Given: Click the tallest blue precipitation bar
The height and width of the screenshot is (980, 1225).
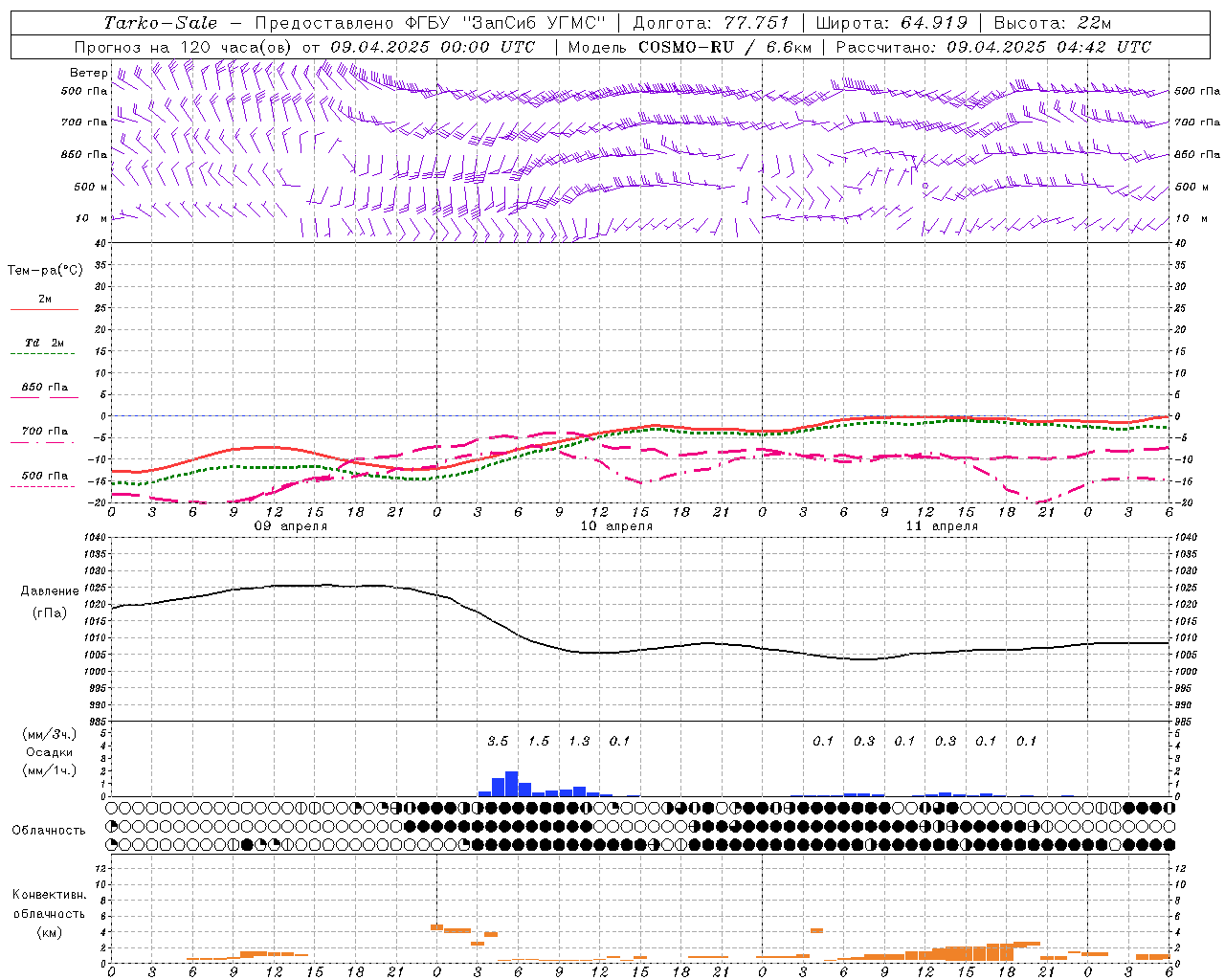Looking at the screenshot, I should [511, 784].
